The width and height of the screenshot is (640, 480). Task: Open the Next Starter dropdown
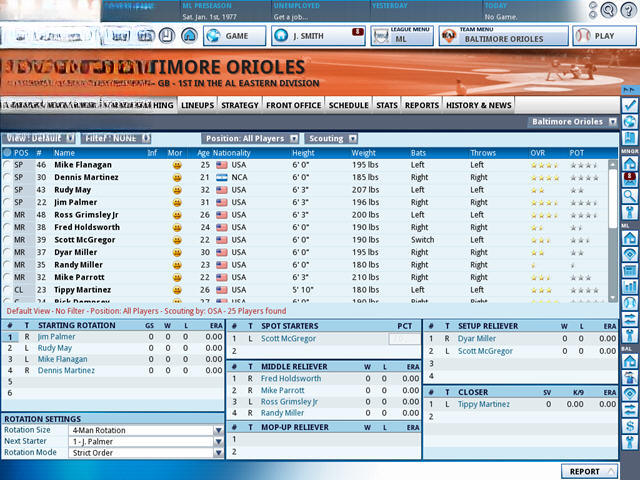[146, 442]
